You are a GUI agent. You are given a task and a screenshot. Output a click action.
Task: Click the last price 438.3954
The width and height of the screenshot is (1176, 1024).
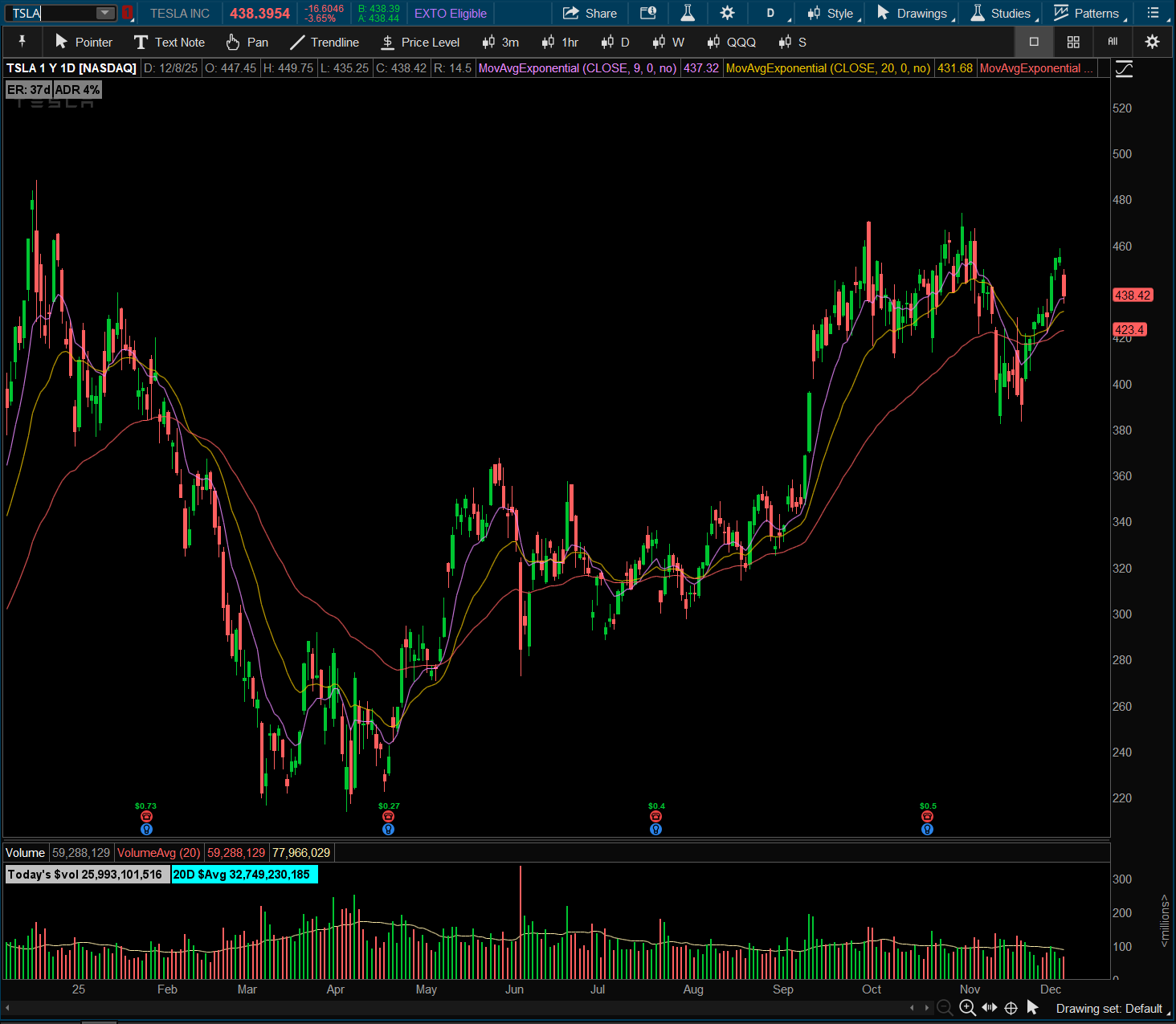coord(259,13)
